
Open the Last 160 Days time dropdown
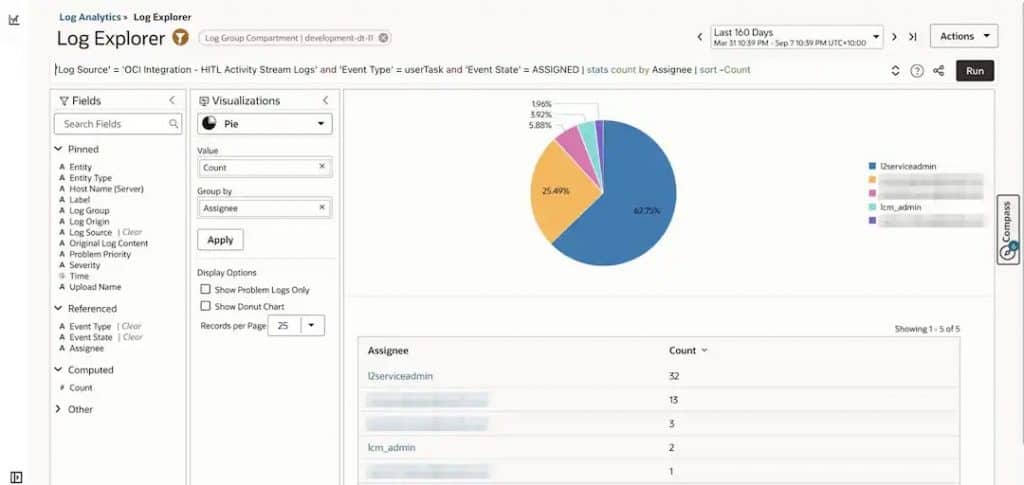tap(796, 37)
